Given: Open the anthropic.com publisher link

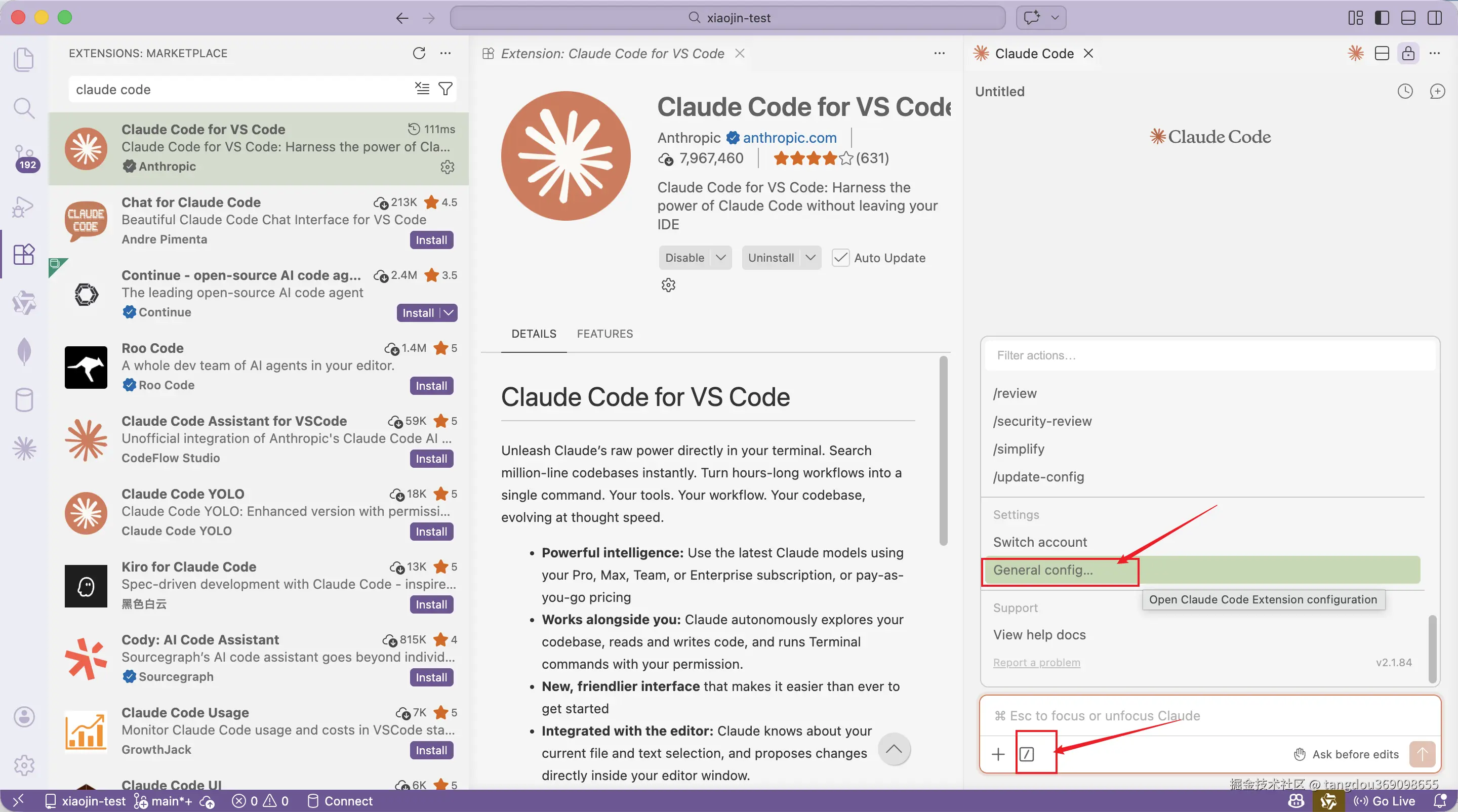Looking at the screenshot, I should 789,138.
